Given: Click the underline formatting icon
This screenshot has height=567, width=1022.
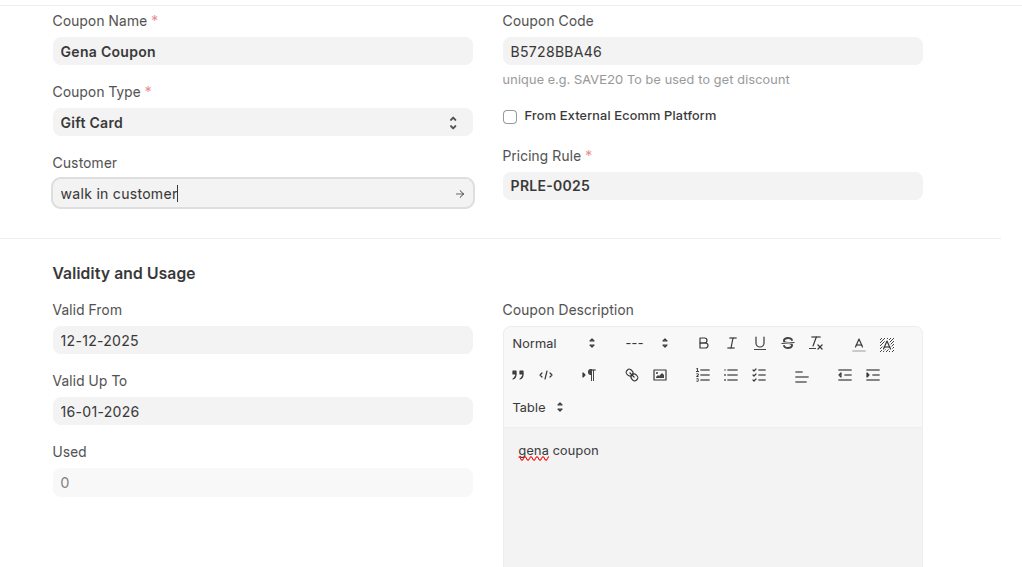Looking at the screenshot, I should coord(759,343).
